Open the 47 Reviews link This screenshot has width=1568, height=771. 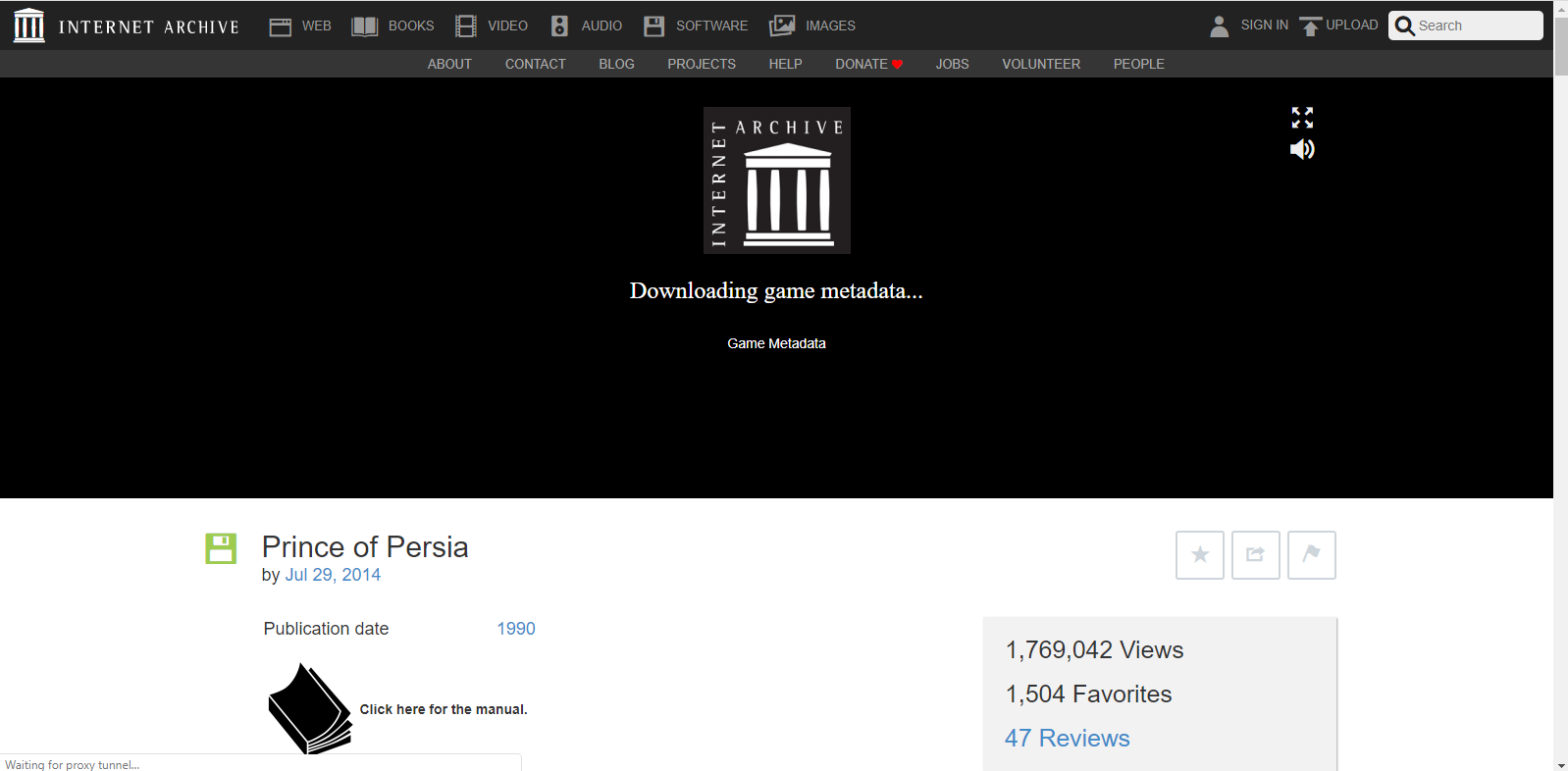(x=1068, y=739)
